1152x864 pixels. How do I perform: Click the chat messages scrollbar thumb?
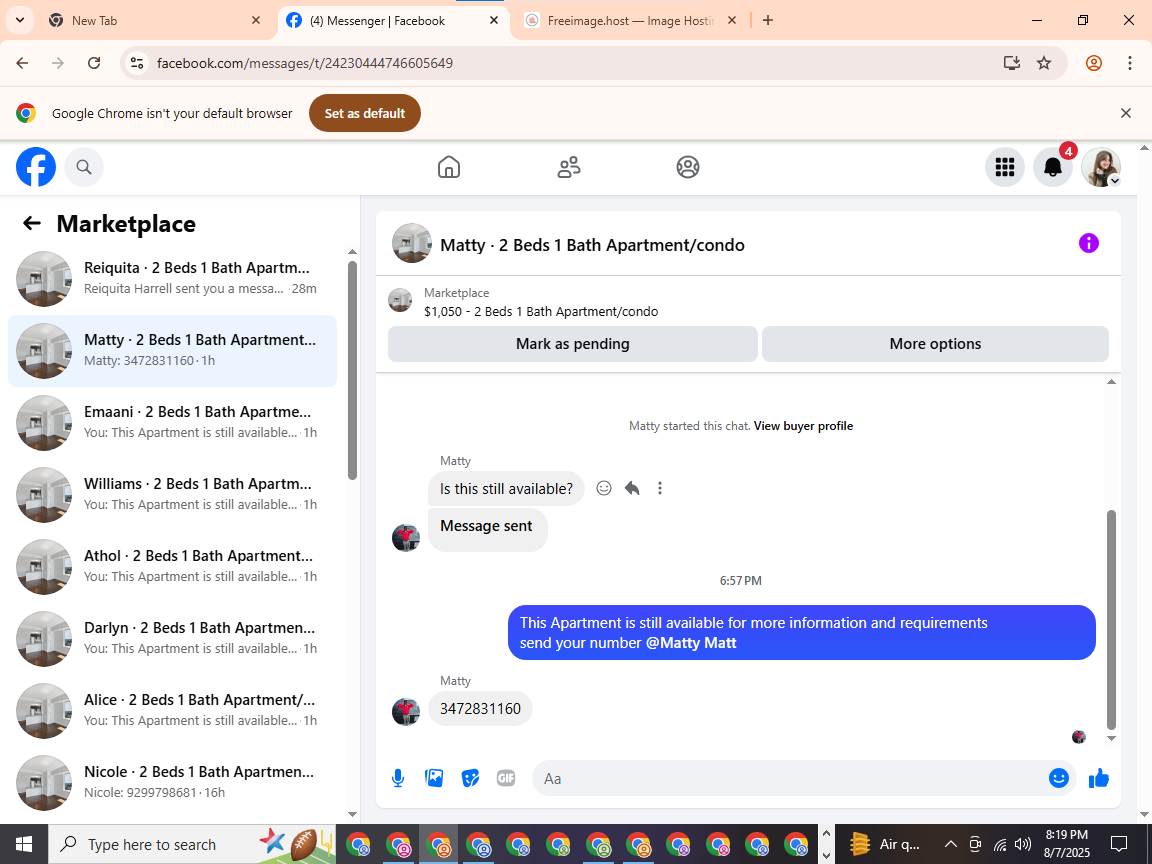pos(1111,619)
